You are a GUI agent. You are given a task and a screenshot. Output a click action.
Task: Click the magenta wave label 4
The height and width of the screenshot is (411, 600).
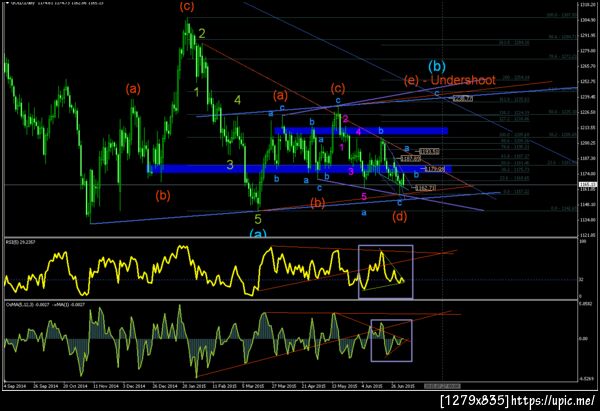point(359,132)
